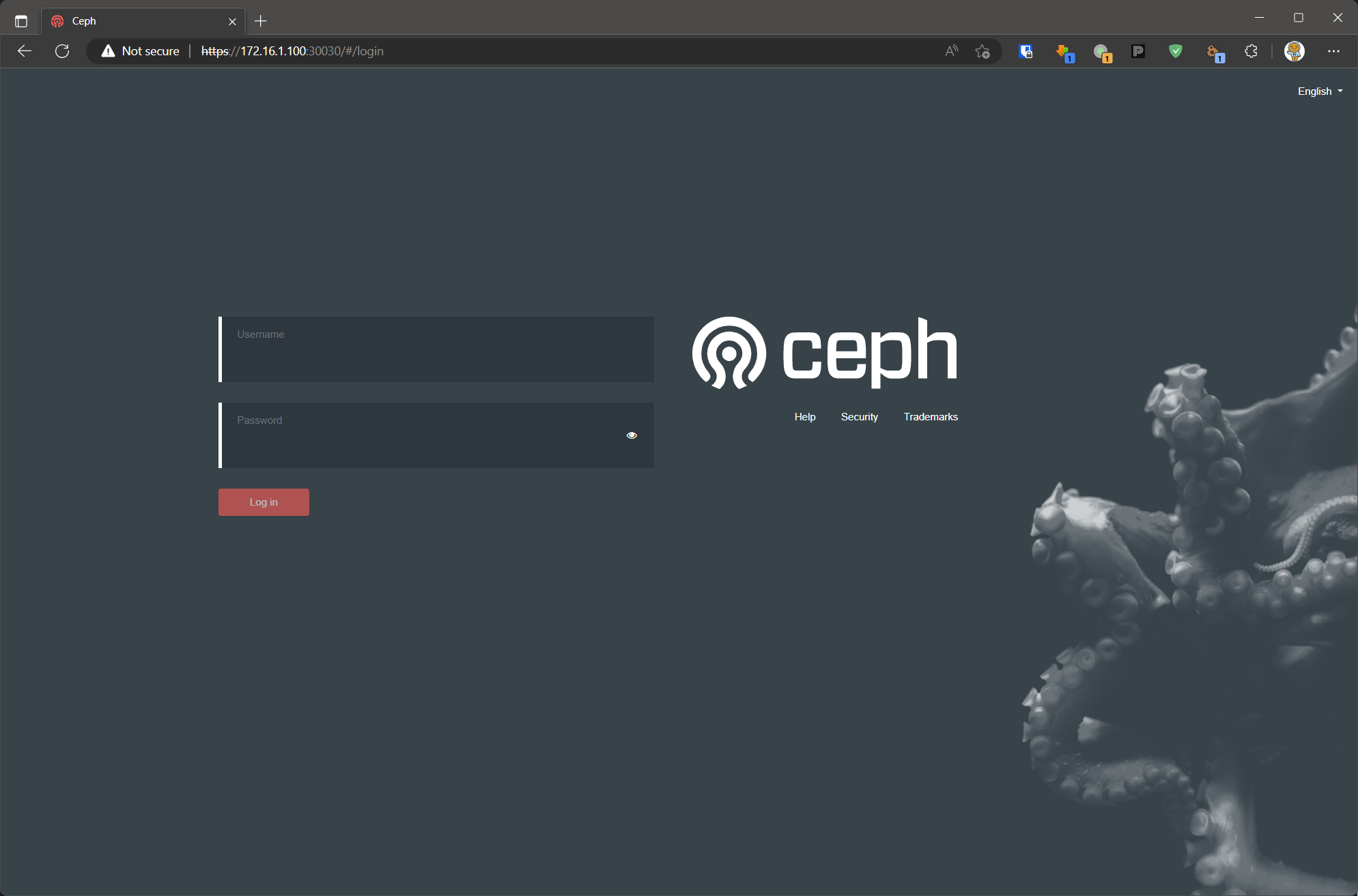Add this page to favorites
This screenshot has width=1358, height=896.
(x=982, y=51)
